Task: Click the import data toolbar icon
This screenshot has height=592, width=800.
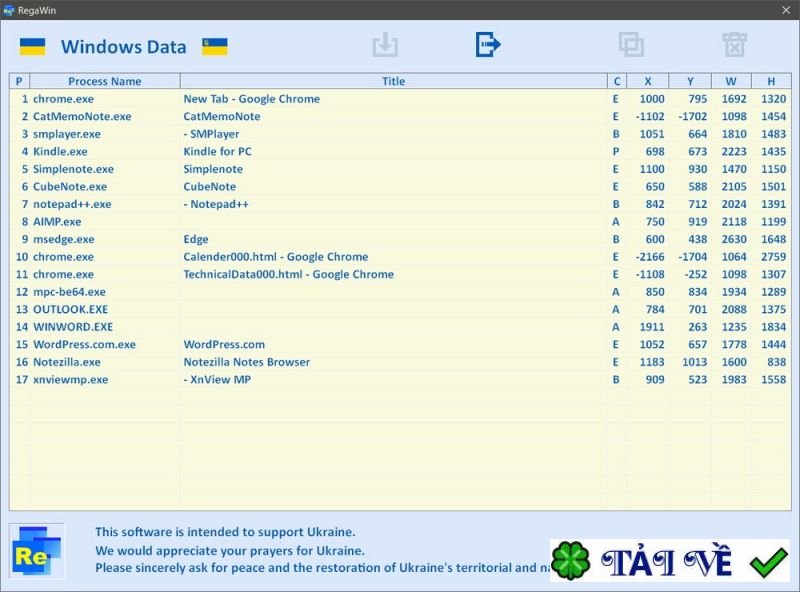Action: (385, 44)
